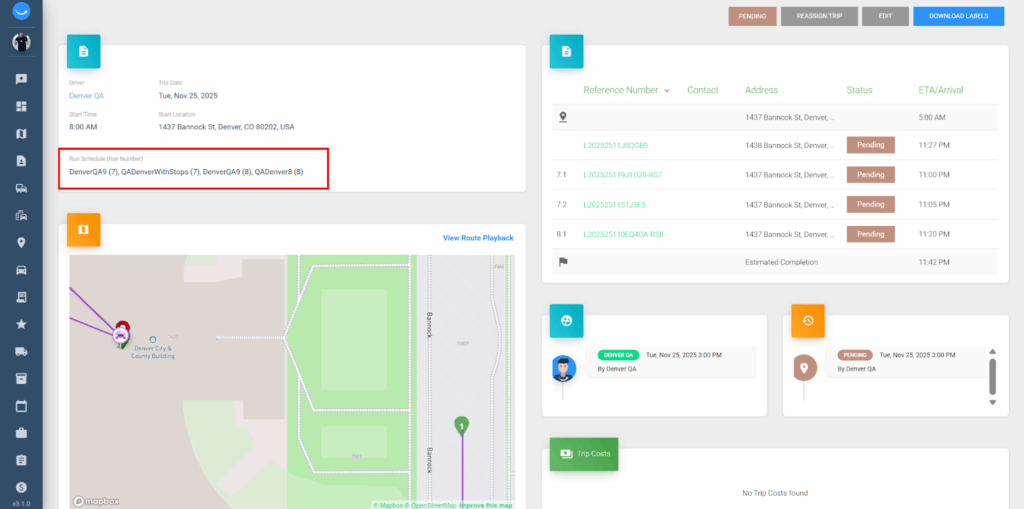Open the briefcase sidebar icon
1024x509 pixels.
click(x=21, y=433)
